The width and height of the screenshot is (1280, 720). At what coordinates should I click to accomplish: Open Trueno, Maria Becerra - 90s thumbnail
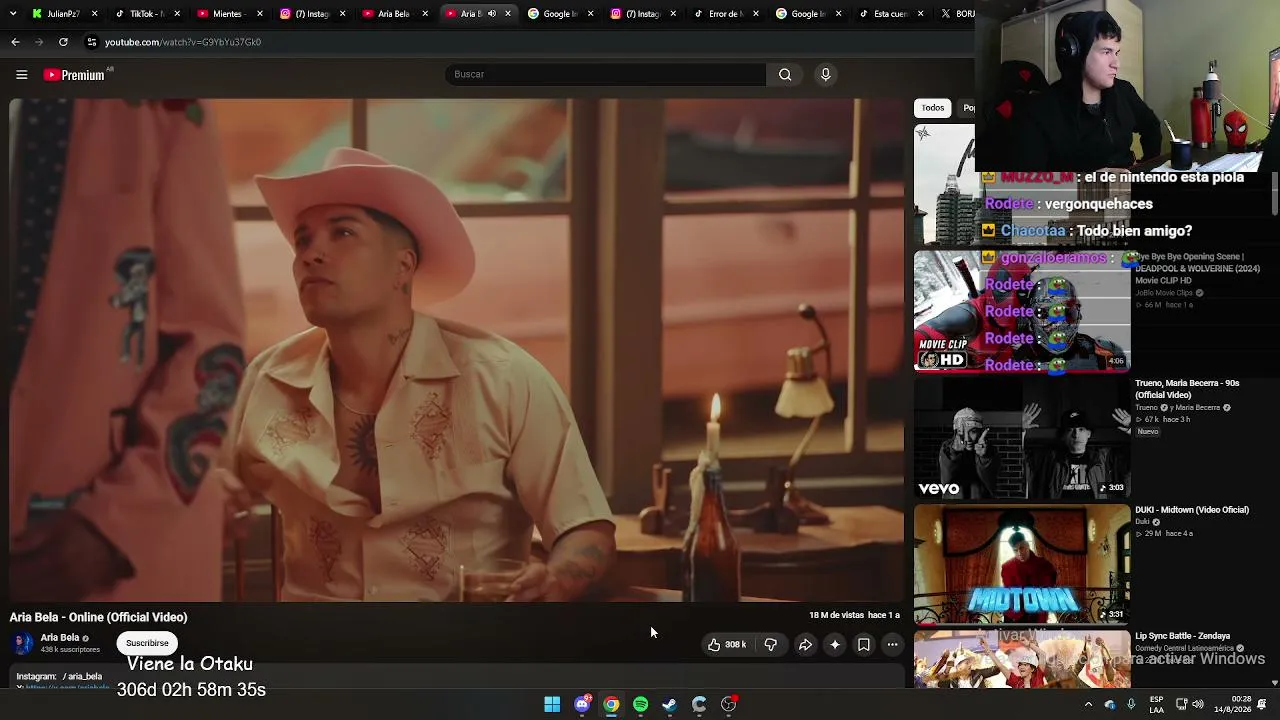1022,438
